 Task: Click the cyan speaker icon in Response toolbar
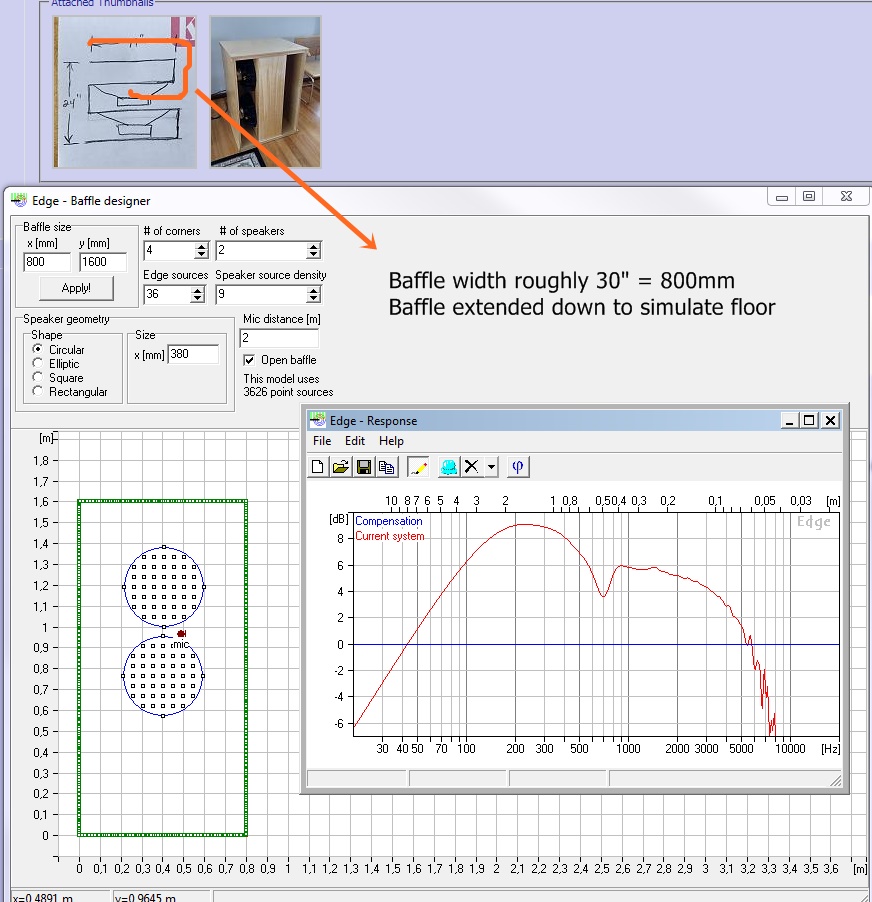click(448, 467)
